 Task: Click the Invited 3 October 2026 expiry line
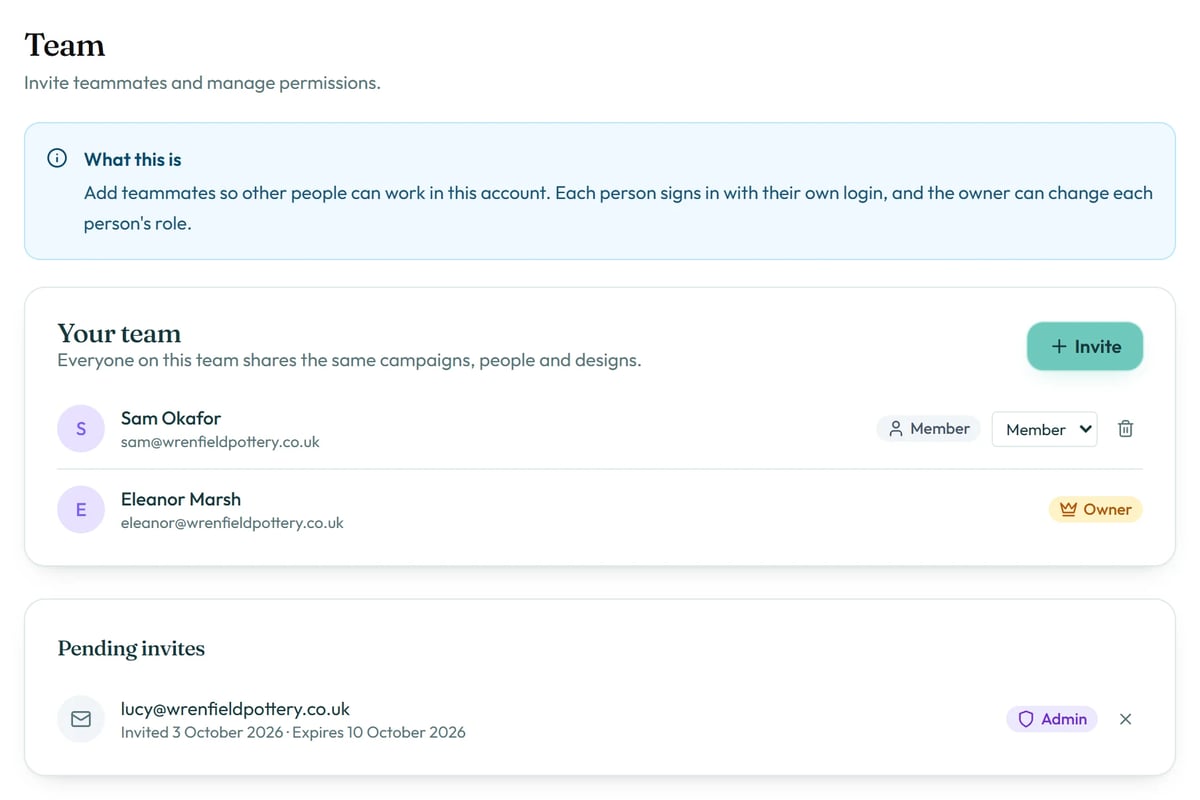coord(293,732)
